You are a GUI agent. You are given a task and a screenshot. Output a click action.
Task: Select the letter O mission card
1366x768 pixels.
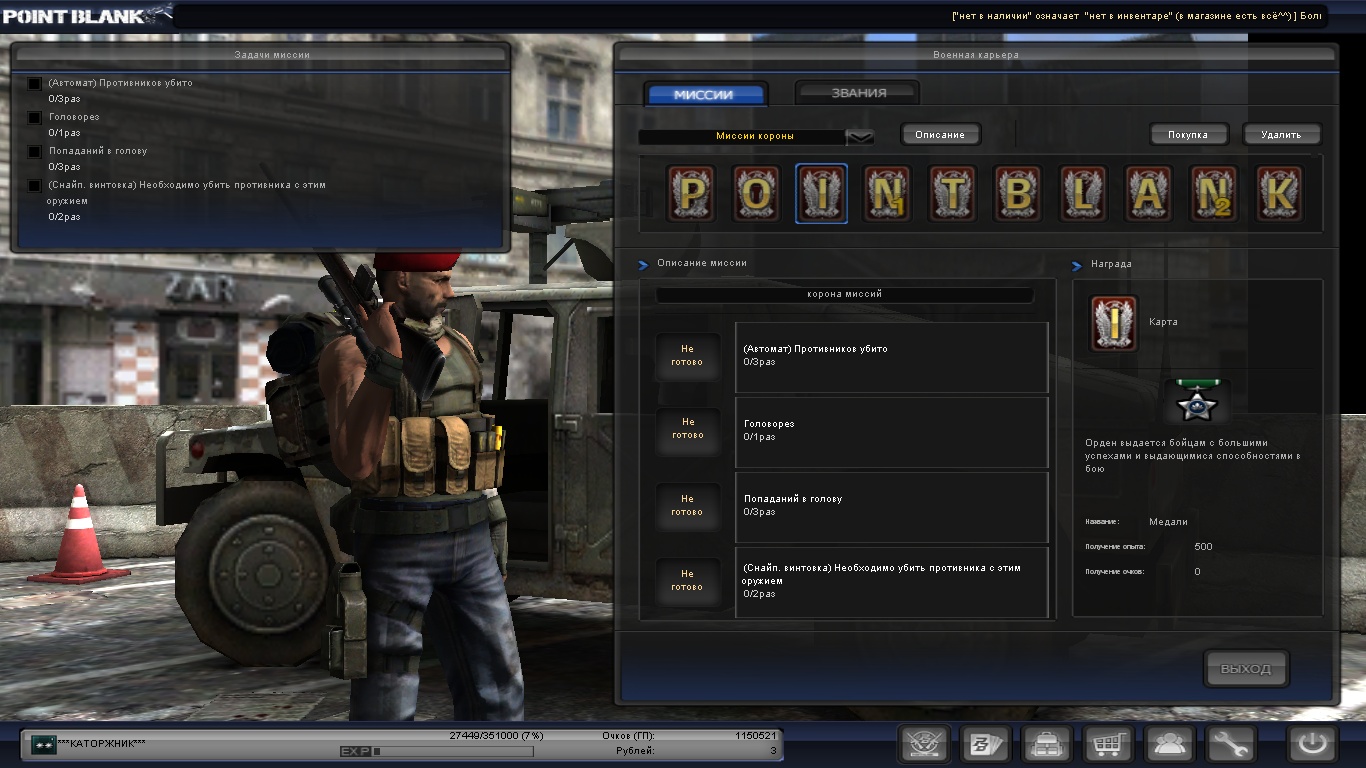pos(756,193)
